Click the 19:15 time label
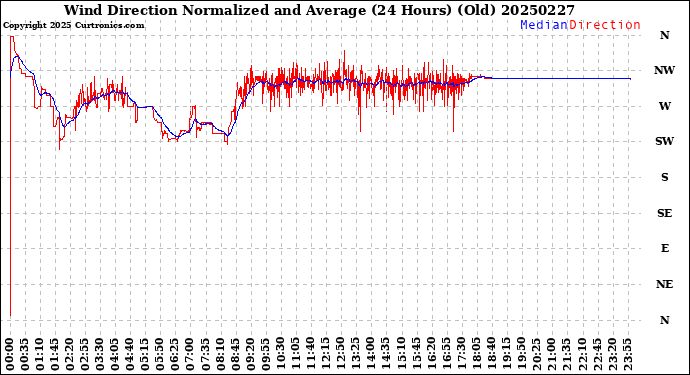Screen dimensions: 690x375 pos(506,354)
